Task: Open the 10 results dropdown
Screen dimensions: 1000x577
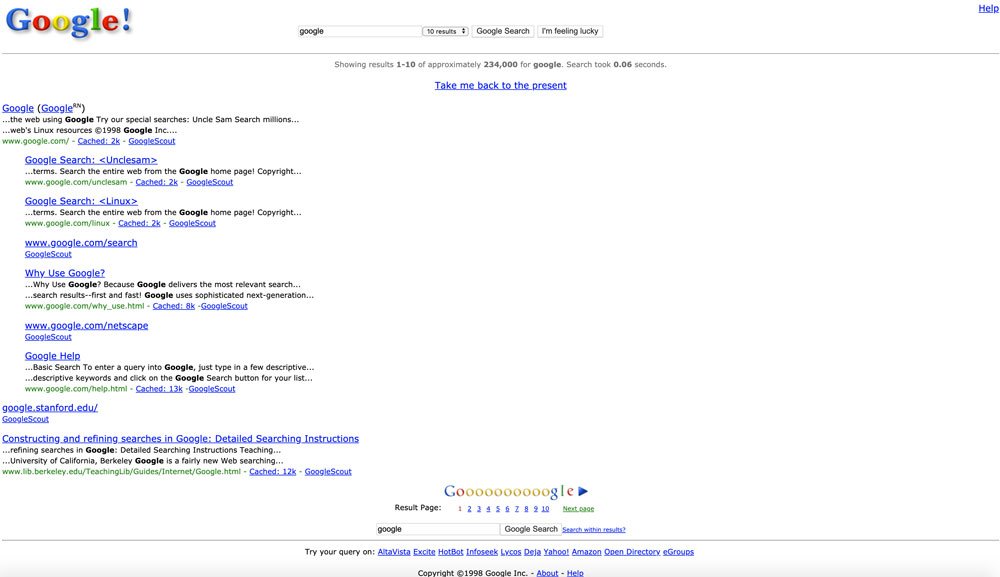Action: (x=445, y=31)
